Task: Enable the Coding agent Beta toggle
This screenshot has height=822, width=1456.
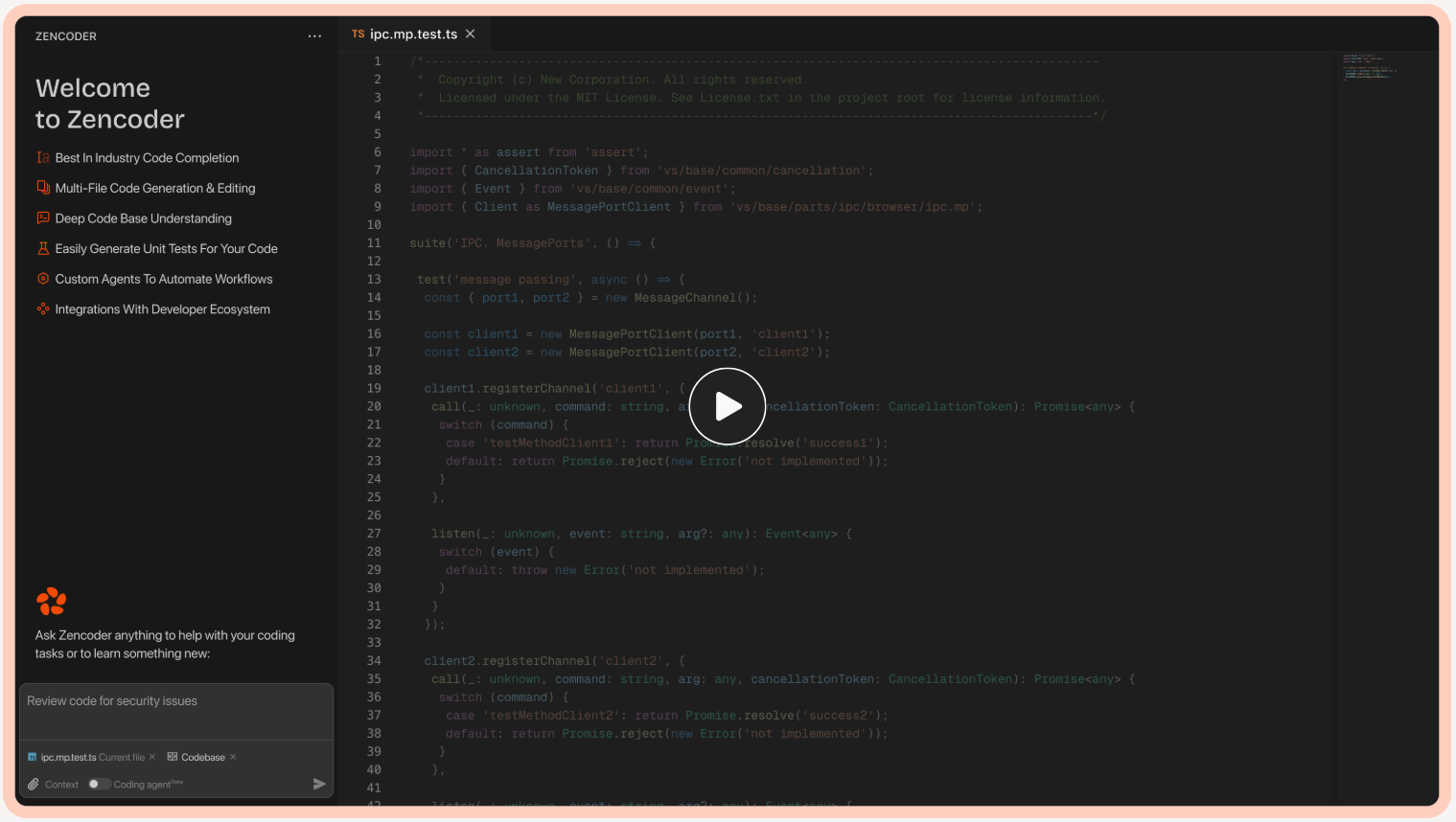Action: [99, 784]
